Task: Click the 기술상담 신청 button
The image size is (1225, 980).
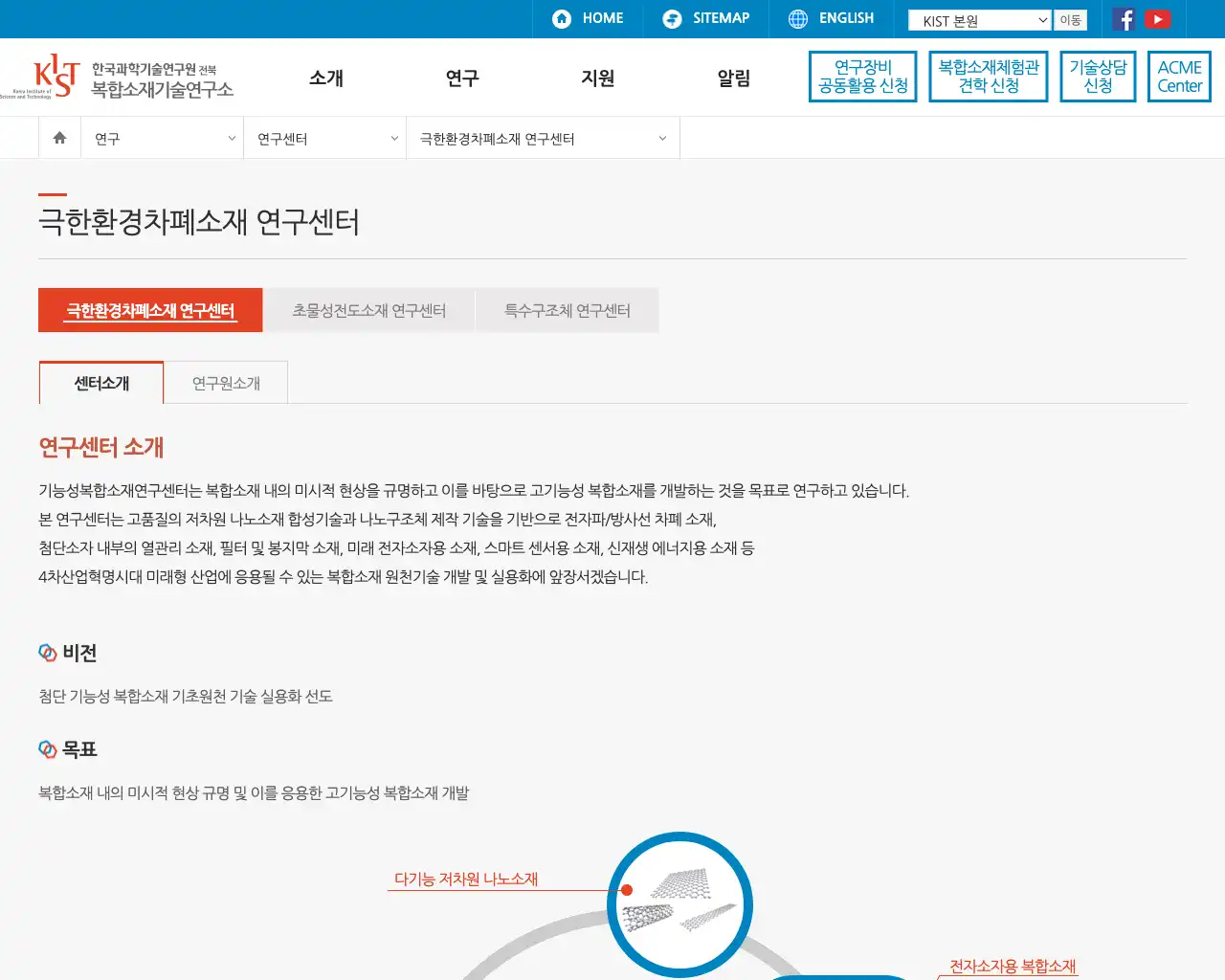Action: click(1098, 77)
